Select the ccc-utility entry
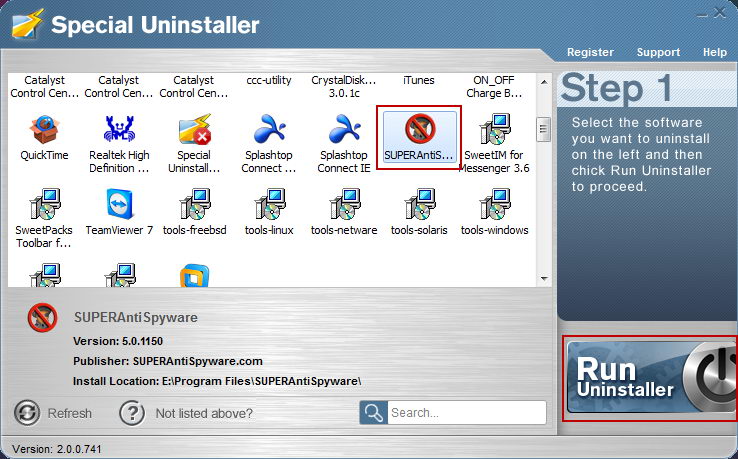 [x=269, y=81]
